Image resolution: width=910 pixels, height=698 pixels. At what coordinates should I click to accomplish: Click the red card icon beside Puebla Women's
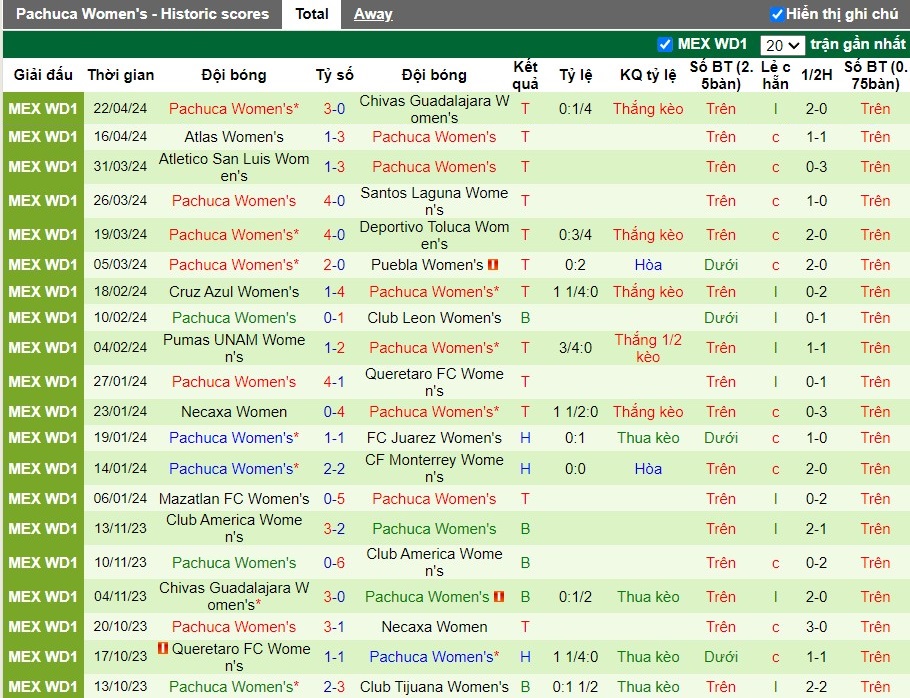point(493,265)
